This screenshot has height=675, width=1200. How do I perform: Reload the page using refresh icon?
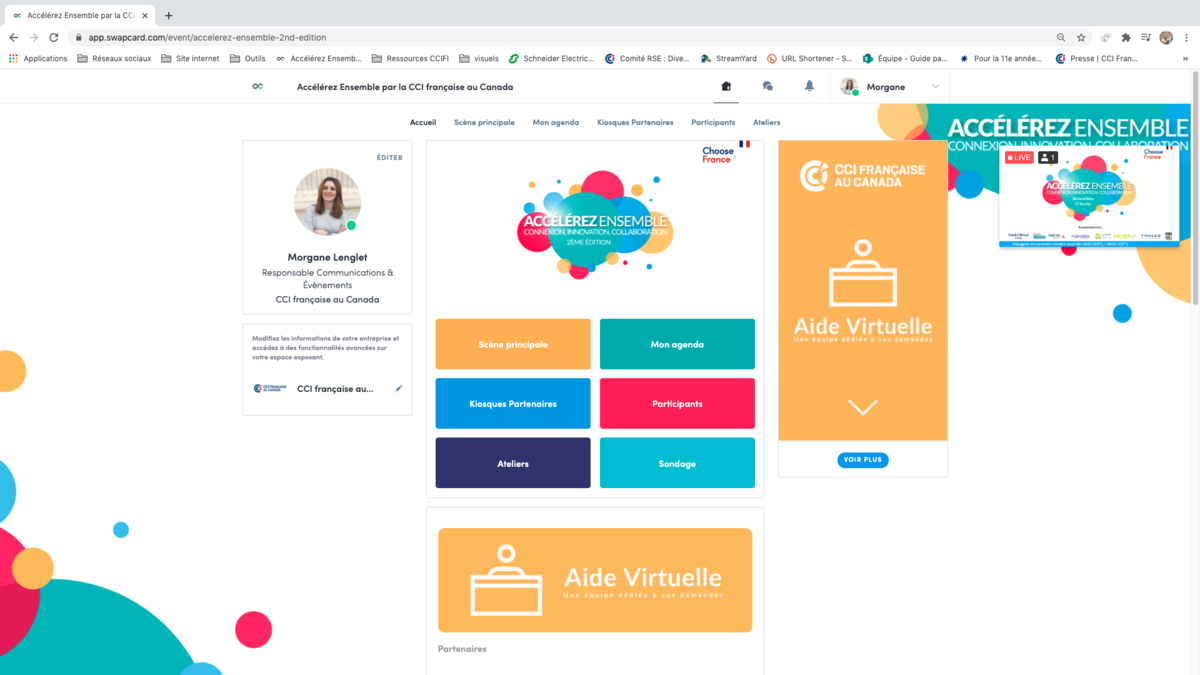coord(54,38)
